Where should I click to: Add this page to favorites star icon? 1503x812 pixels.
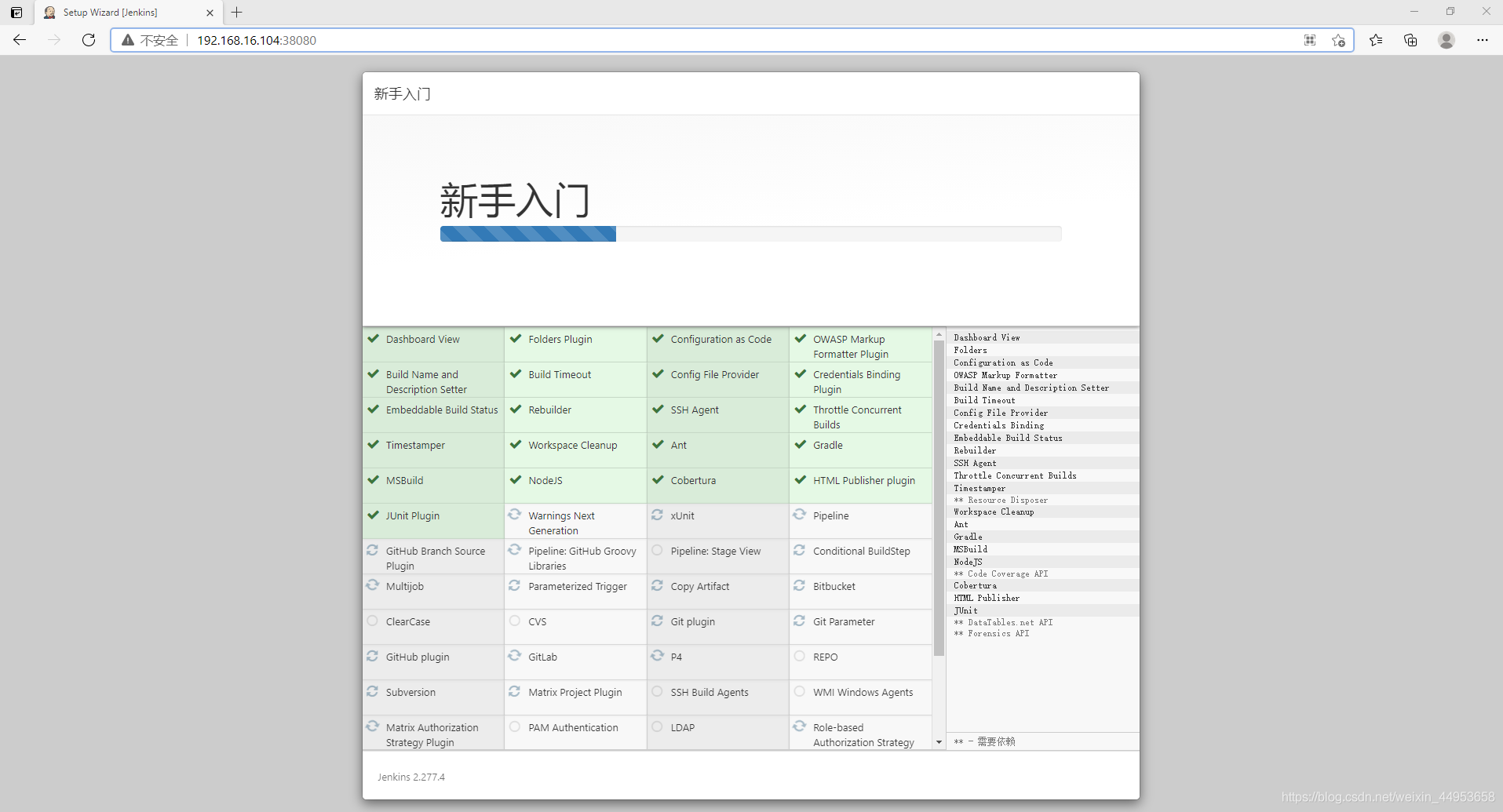click(1338, 40)
